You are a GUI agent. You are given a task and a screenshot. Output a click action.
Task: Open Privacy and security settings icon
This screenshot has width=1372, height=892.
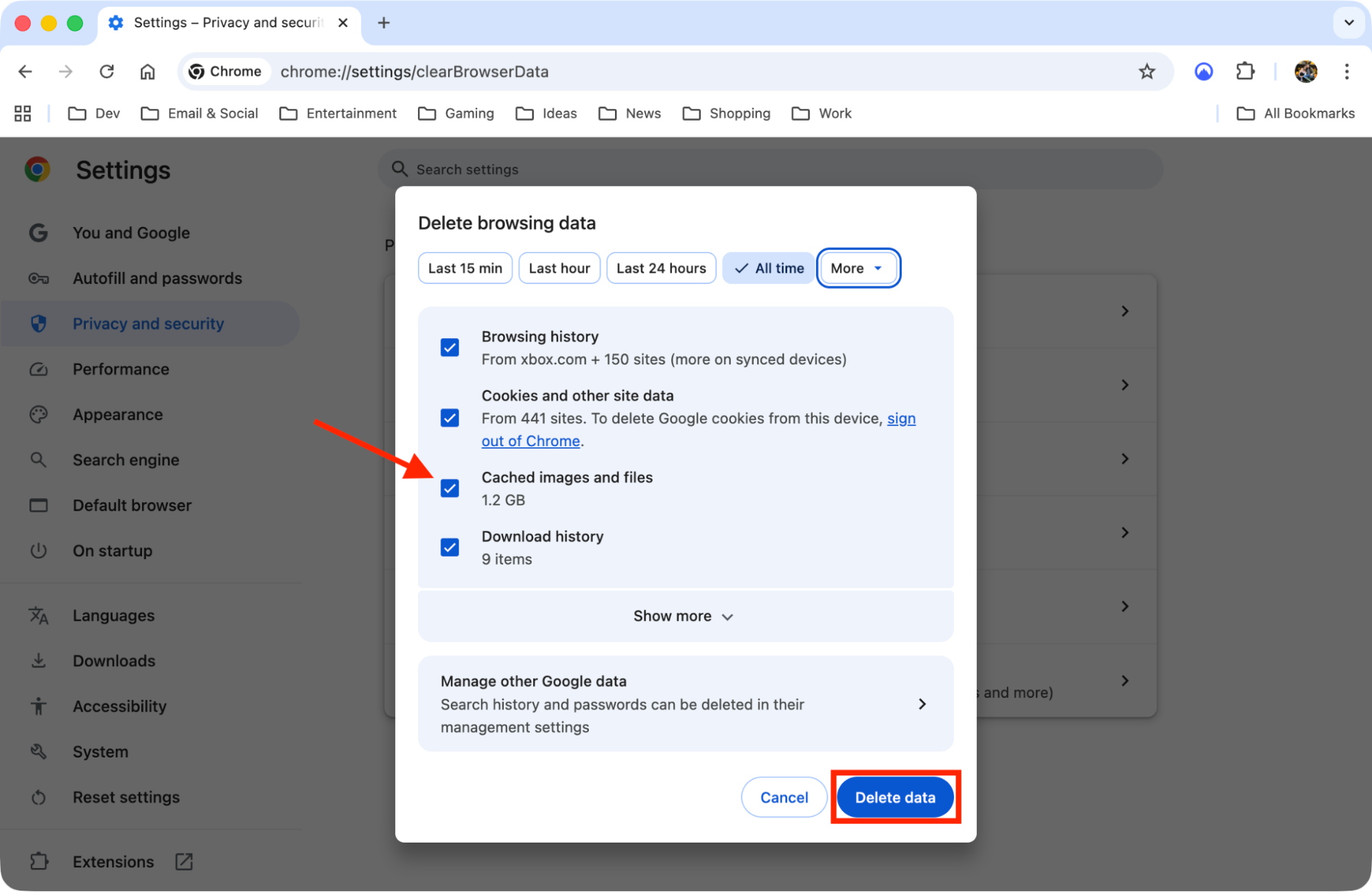click(x=39, y=323)
